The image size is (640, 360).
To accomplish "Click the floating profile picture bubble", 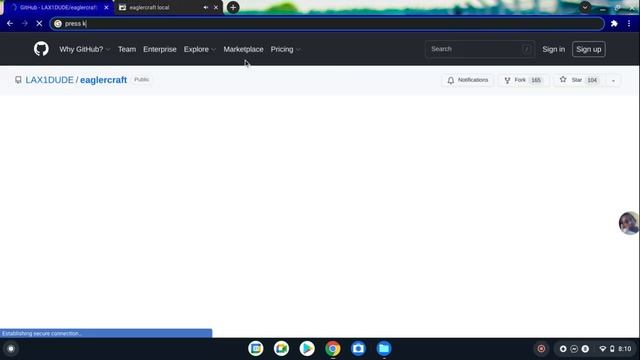I will [x=629, y=223].
